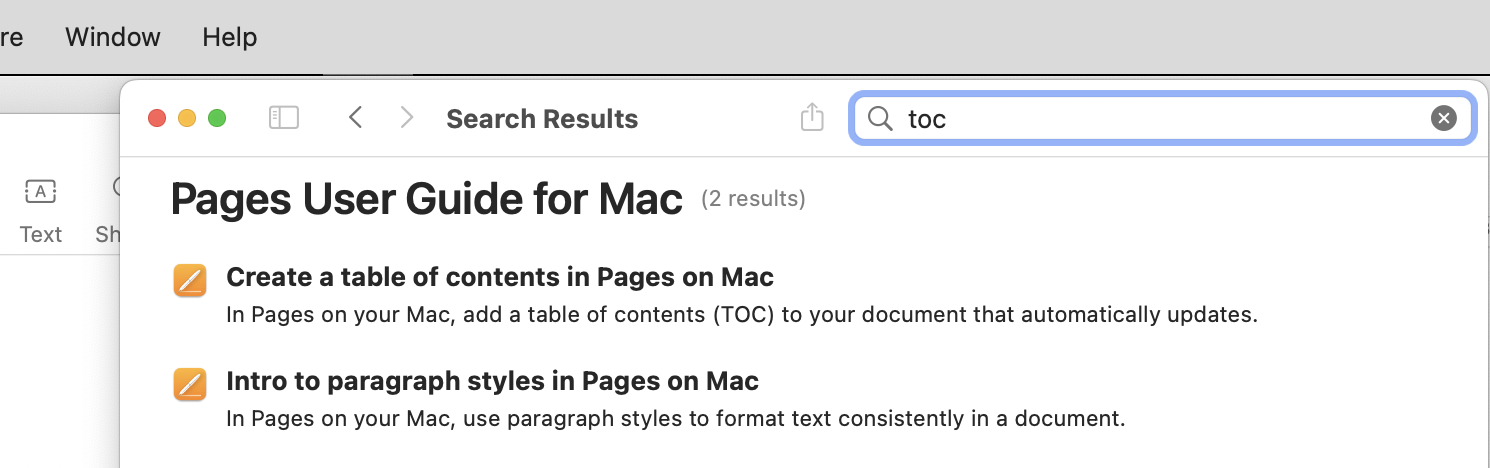
Task: Click Pages icon beside table of contents result
Action: 189,280
